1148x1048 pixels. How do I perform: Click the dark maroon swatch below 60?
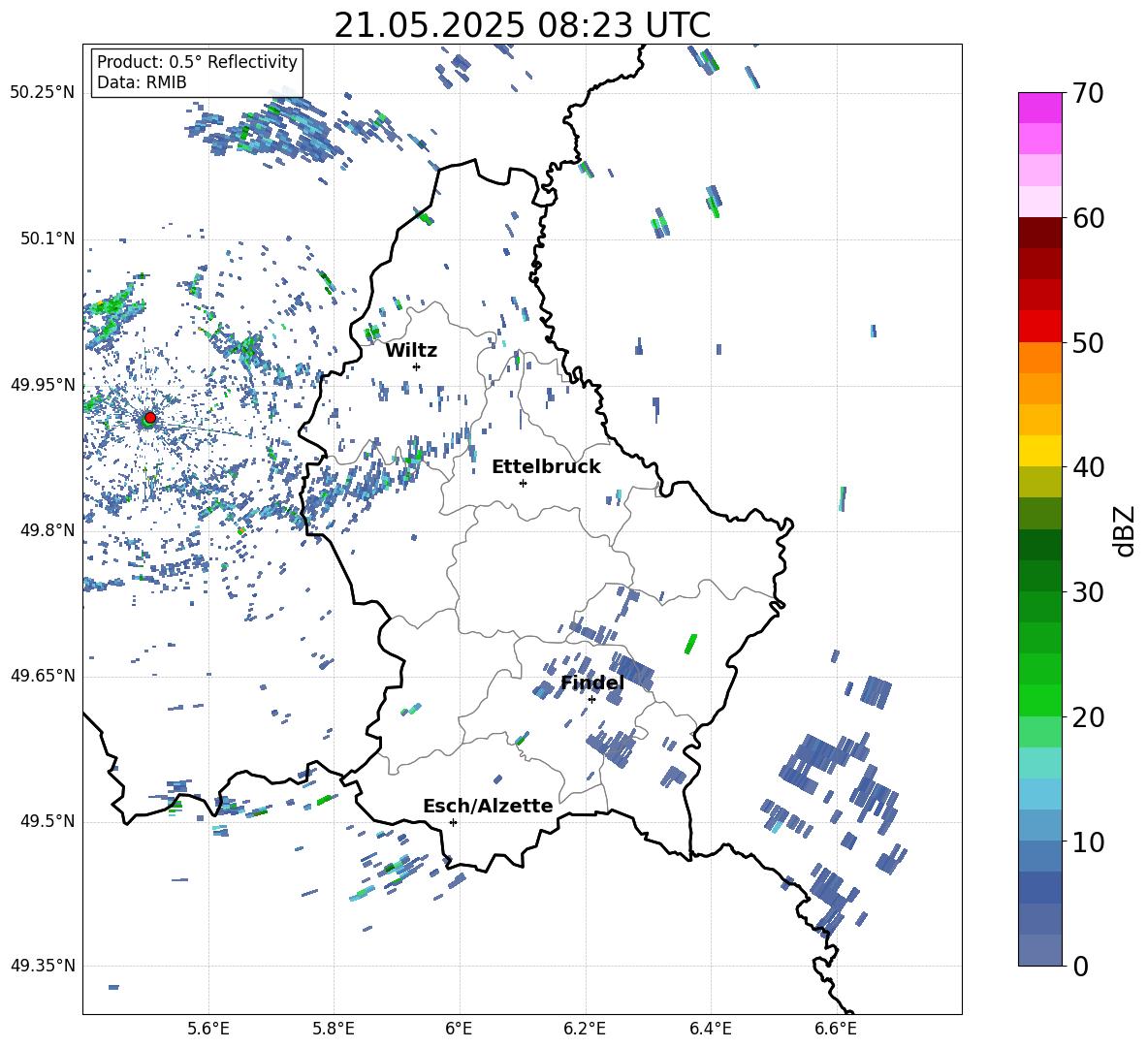(x=1040, y=233)
